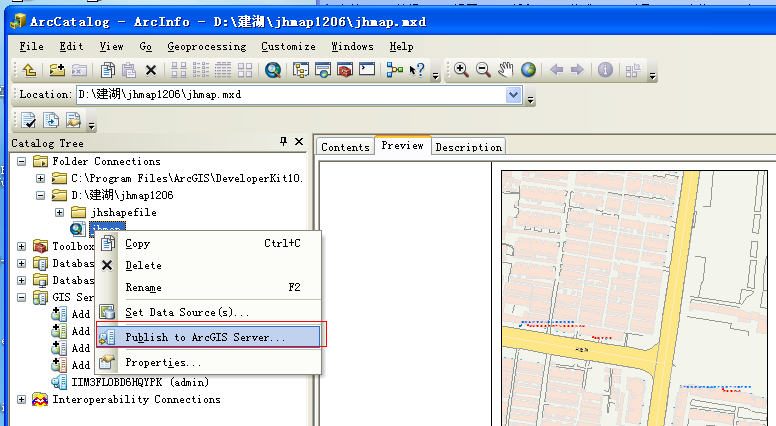Open the Windows menu
The width and height of the screenshot is (776, 426).
pos(352,47)
